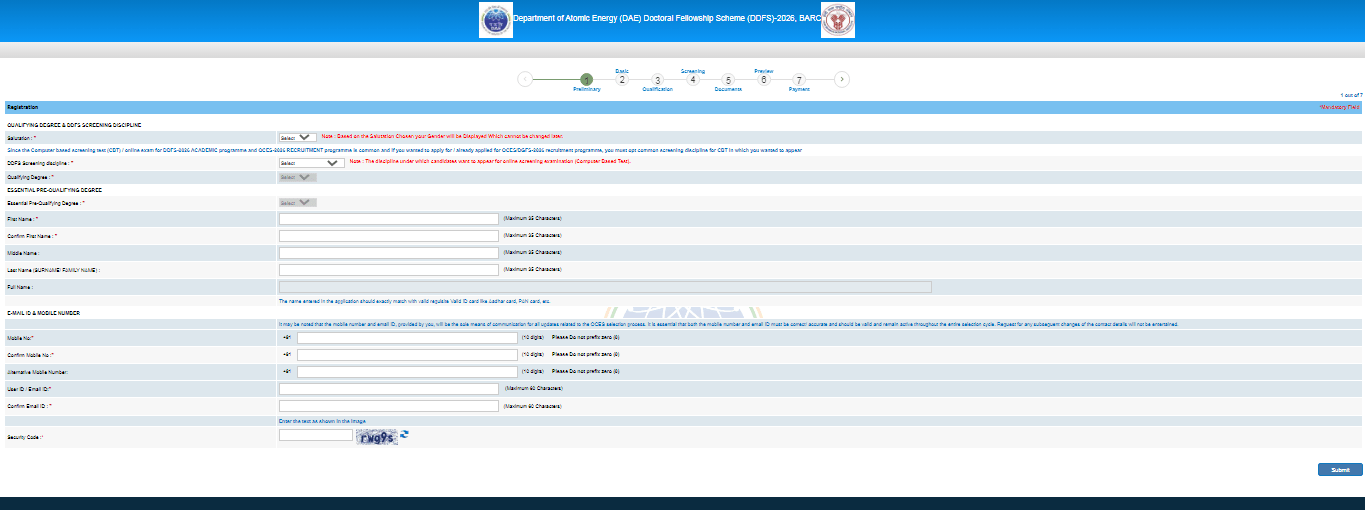Focus the User ID / Email ID field

coord(388,389)
